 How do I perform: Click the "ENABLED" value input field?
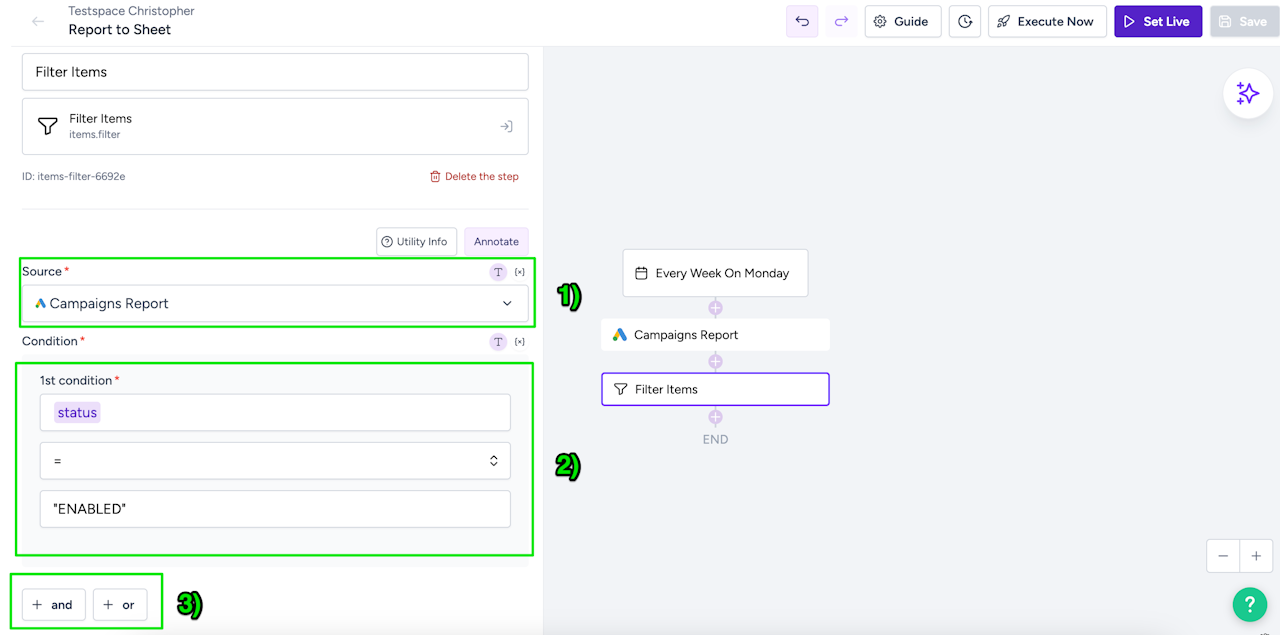(275, 509)
